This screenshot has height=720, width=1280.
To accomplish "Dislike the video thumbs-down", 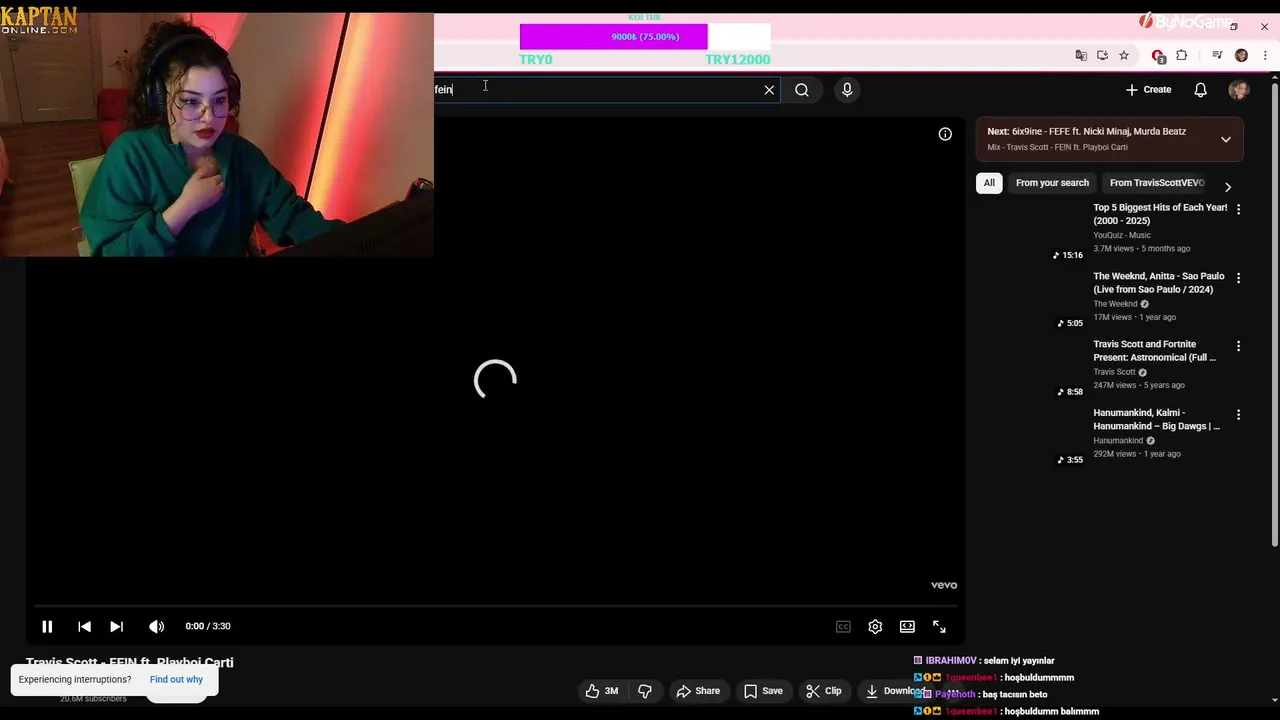I will tap(645, 691).
